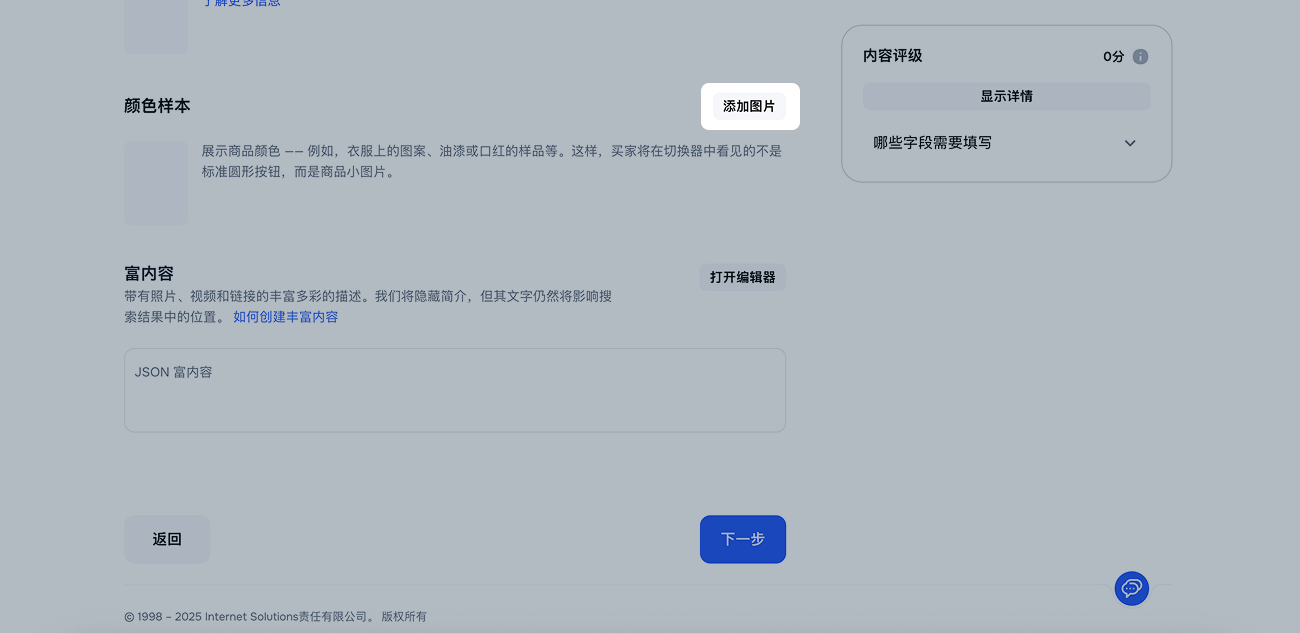1300x634 pixels.
Task: Open the rich content editor via 打开编辑器
Action: (x=742, y=277)
